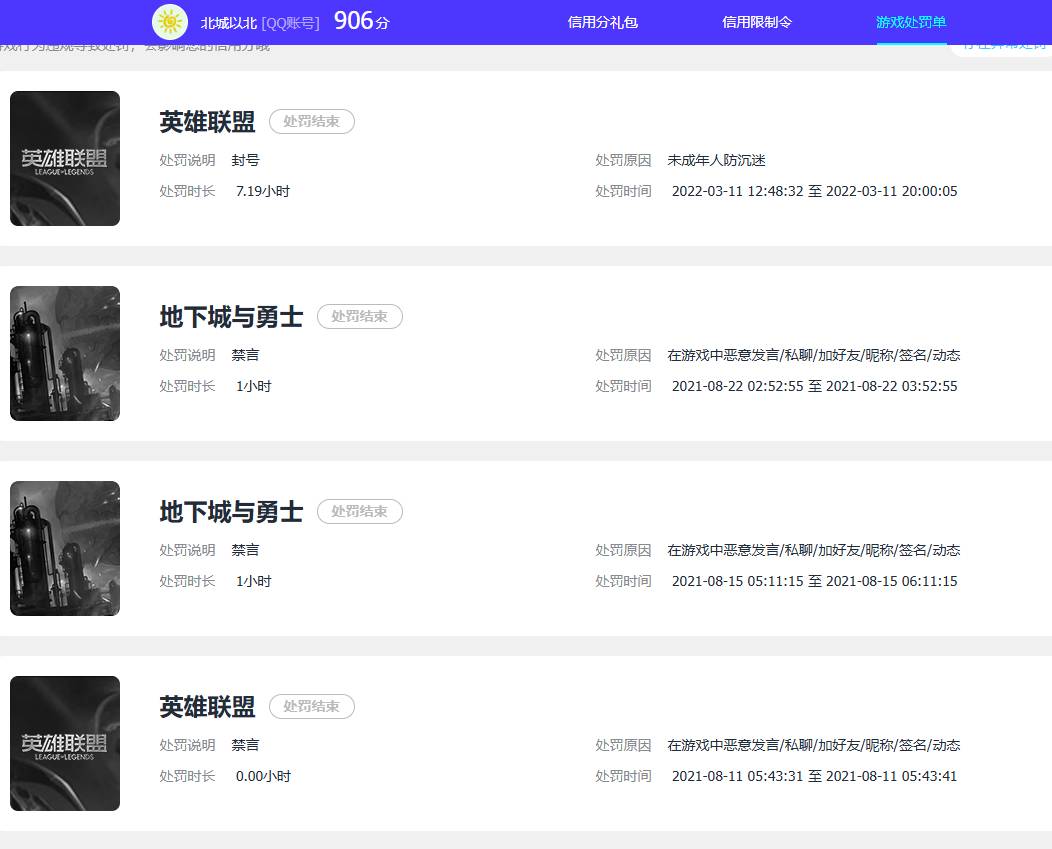Image resolution: width=1052 pixels, height=849 pixels.
Task: Click the 处罚结束 badge on the bottom 英雄联盟 record
Action: [311, 706]
